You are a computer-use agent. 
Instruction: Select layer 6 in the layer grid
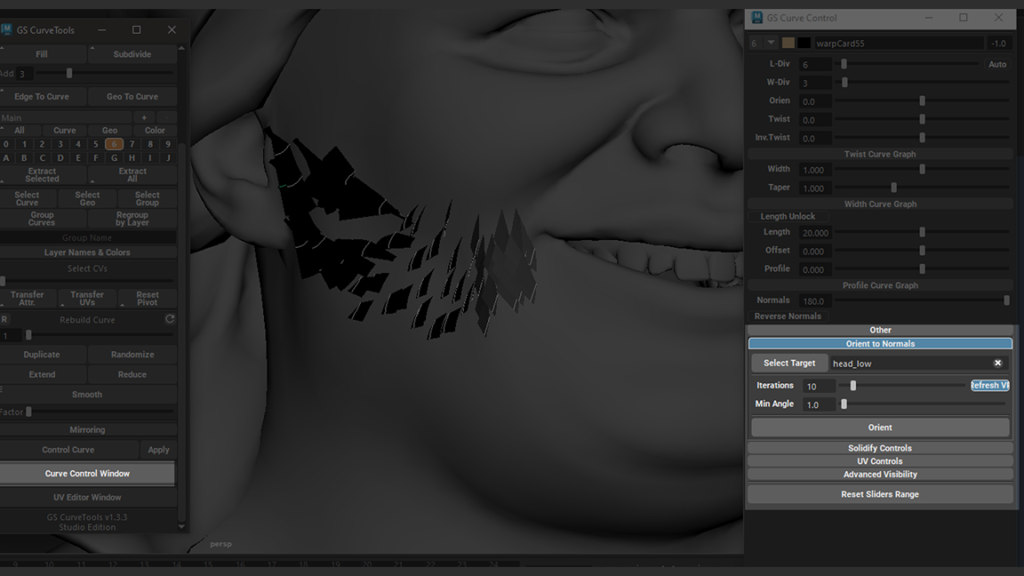pyautogui.click(x=113, y=144)
